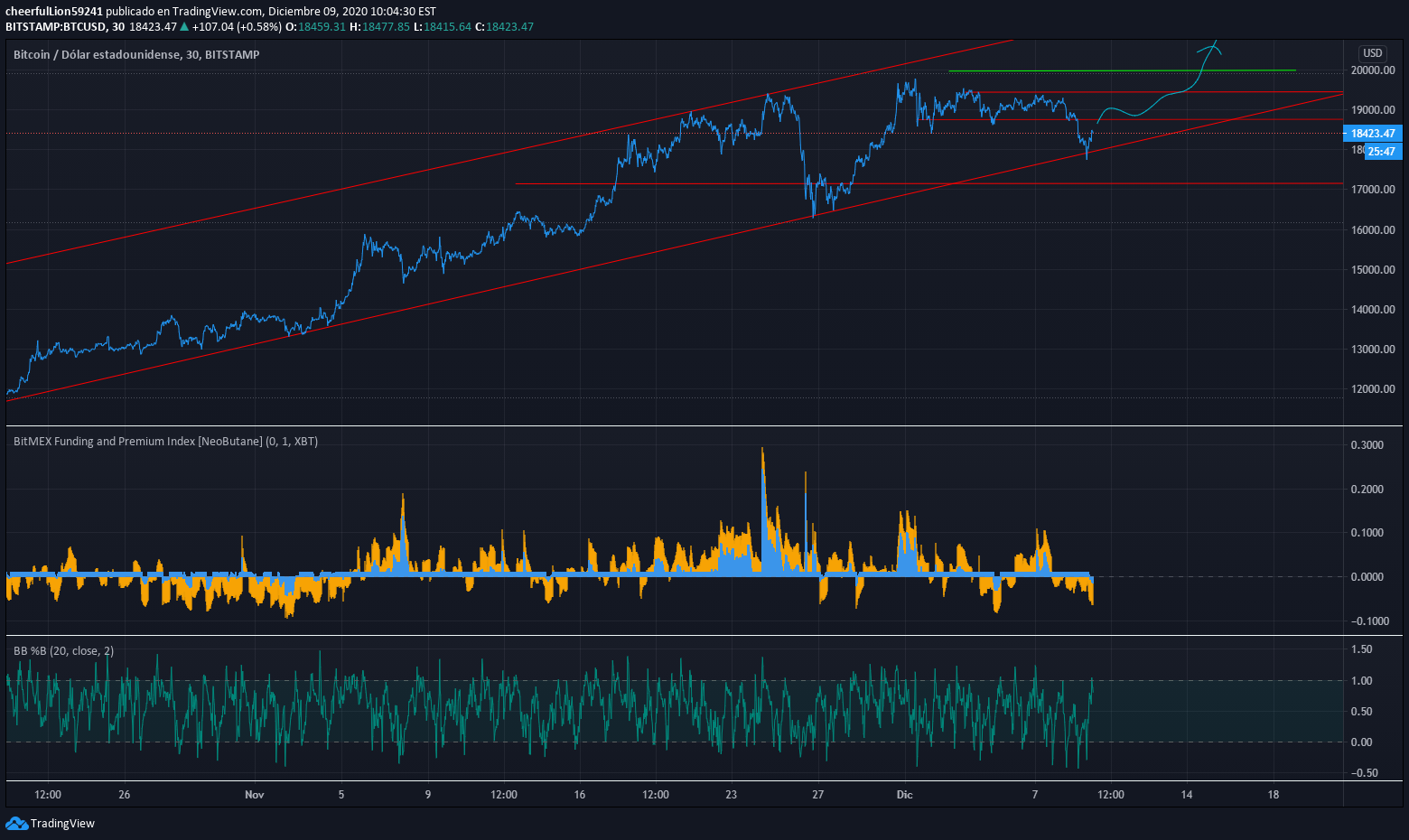Click the 0.2000 funding axis value
Viewport: 1409px width, 840px height.
point(1367,490)
